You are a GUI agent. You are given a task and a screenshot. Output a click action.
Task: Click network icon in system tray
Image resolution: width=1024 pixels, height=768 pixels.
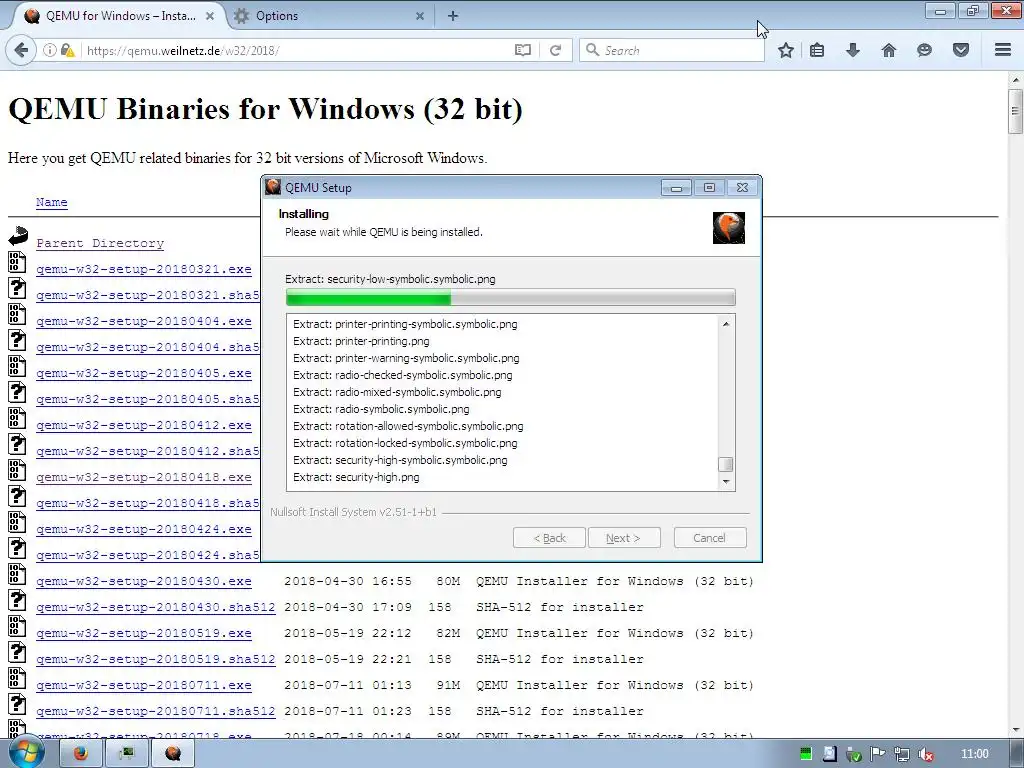901,754
